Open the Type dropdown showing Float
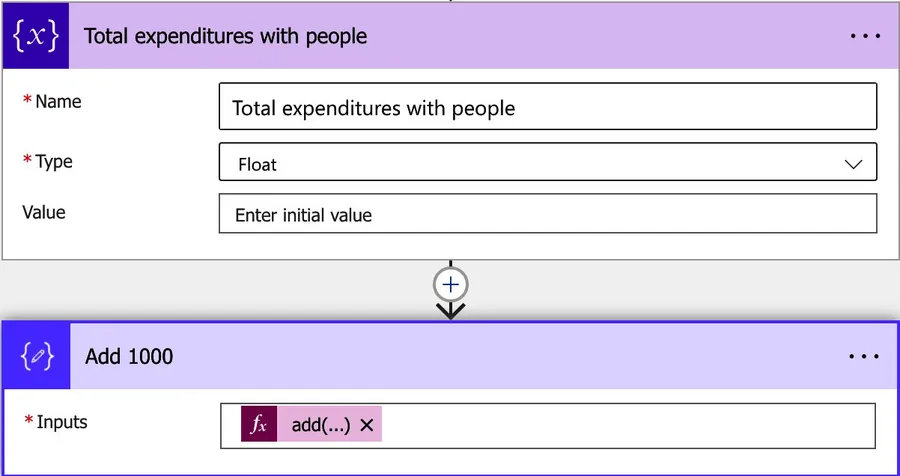This screenshot has width=900, height=476. [547, 163]
